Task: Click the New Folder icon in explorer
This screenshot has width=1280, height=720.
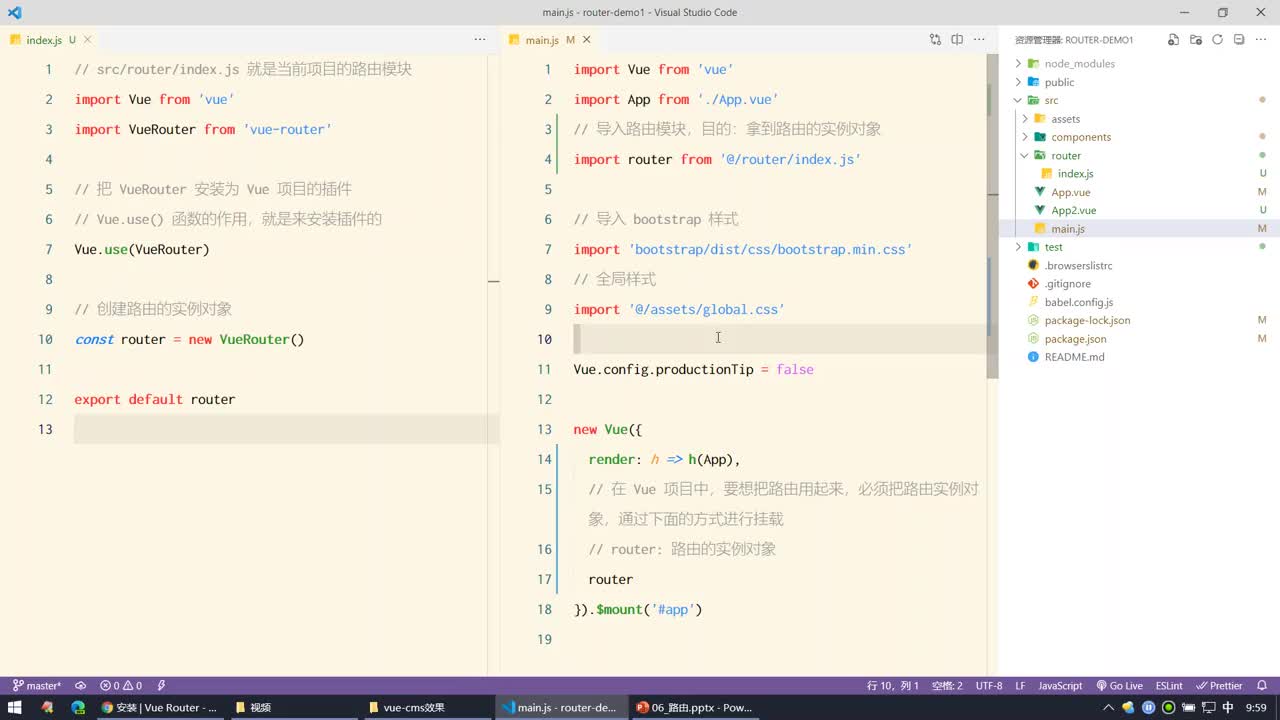Action: click(x=1195, y=40)
